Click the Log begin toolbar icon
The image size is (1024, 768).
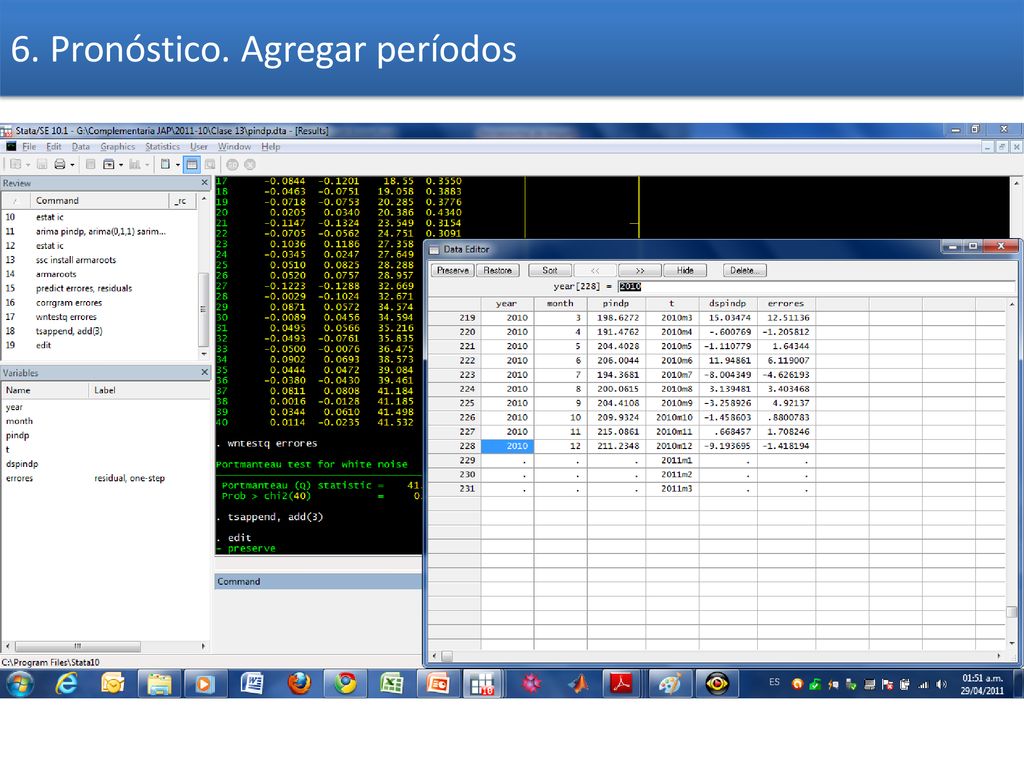pyautogui.click(x=91, y=165)
